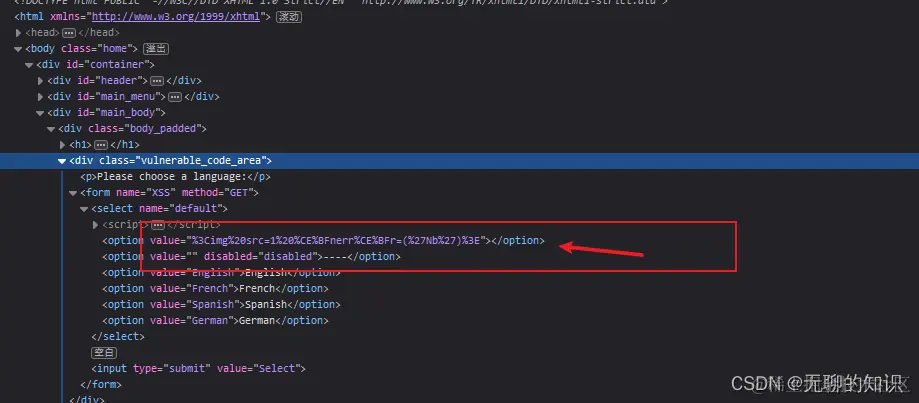919x403 pixels.
Task: Collapse the select name="default" node
Action: pos(84,208)
